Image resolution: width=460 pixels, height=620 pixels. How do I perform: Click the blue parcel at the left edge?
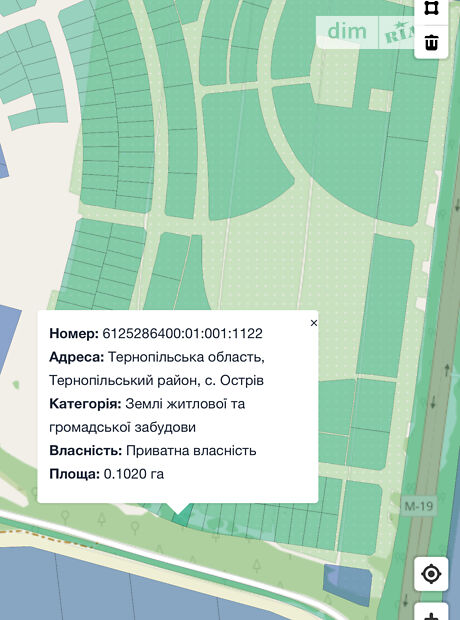[9, 336]
